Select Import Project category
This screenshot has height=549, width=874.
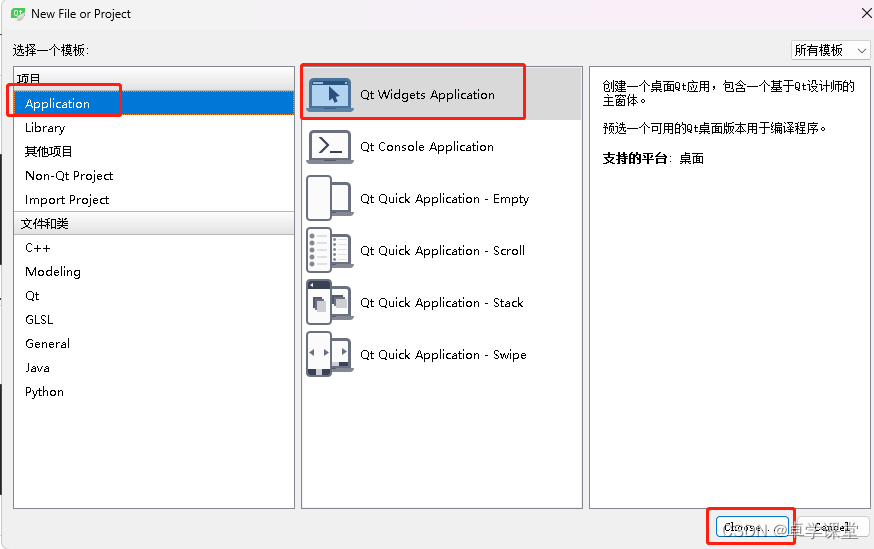154,200
